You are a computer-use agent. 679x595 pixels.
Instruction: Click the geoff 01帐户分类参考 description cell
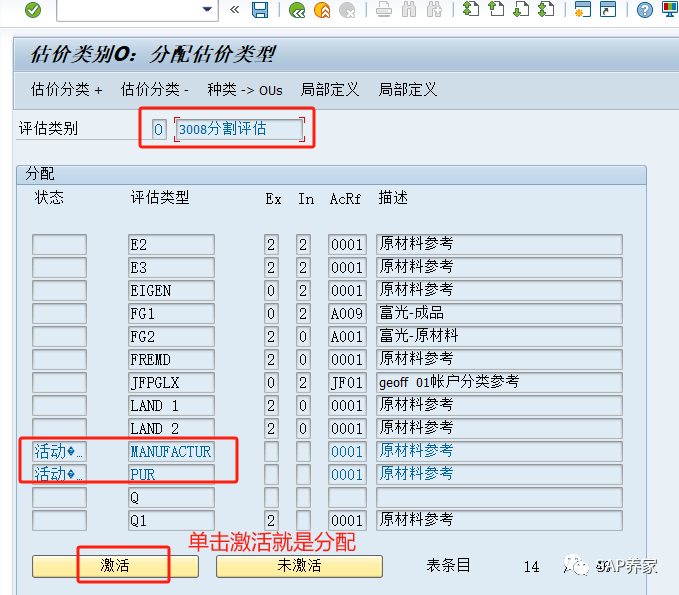[499, 382]
